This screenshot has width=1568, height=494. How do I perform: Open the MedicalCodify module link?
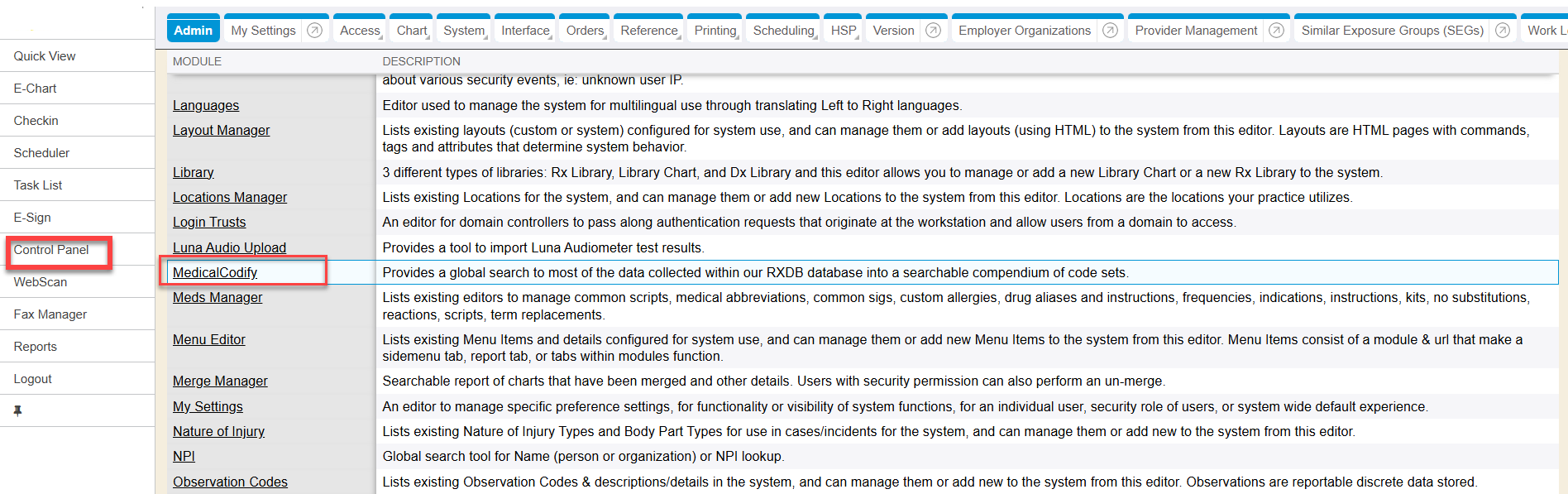pyautogui.click(x=215, y=272)
